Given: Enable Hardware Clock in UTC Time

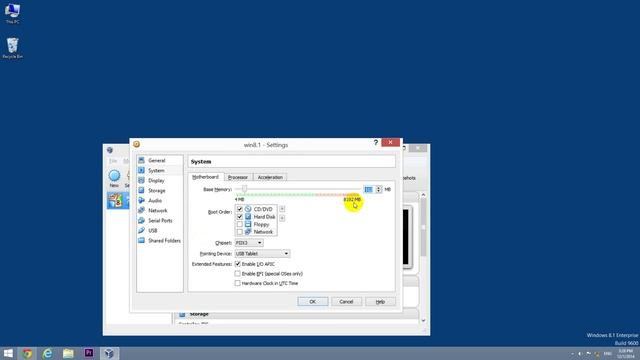Looking at the screenshot, I should point(238,283).
